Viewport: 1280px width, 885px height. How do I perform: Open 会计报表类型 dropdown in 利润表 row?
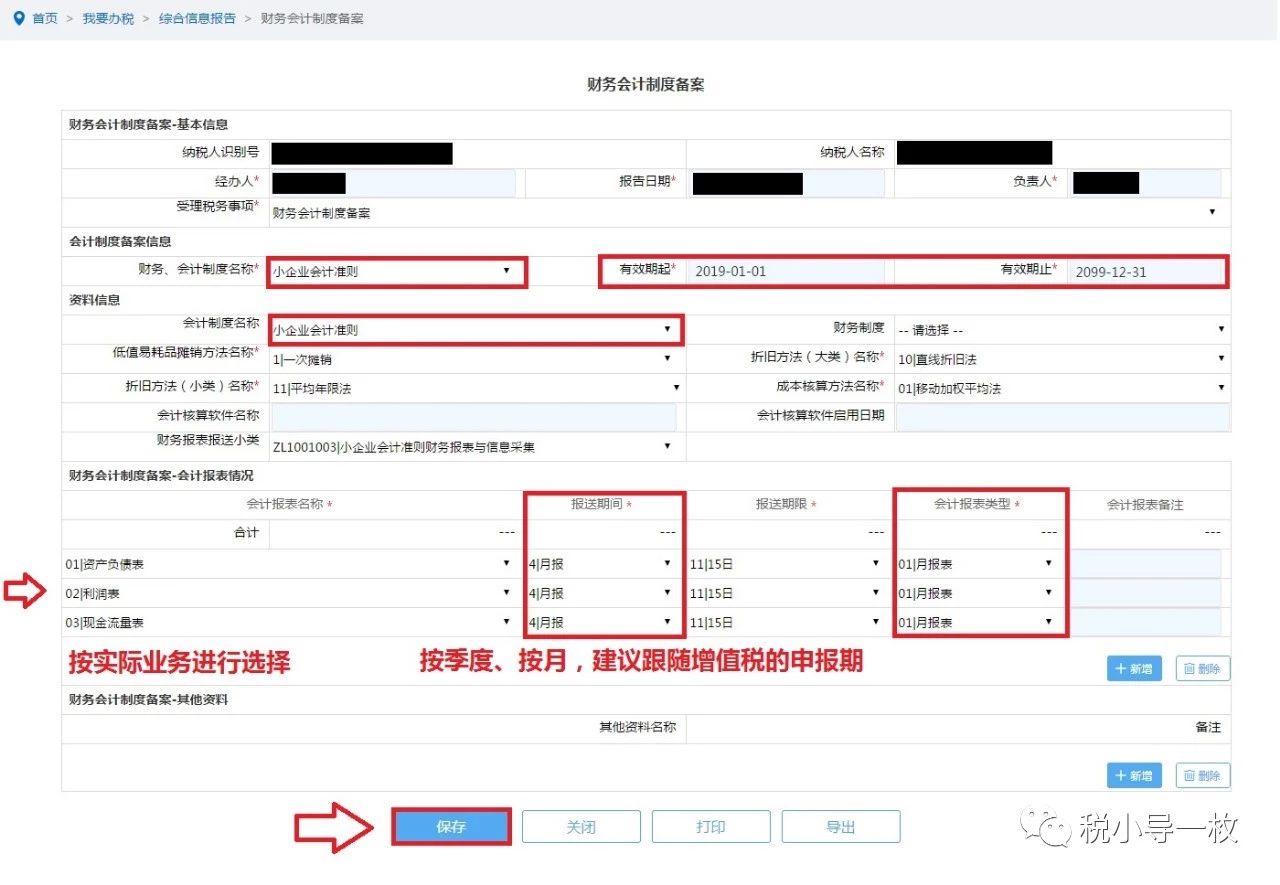pyautogui.click(x=977, y=593)
